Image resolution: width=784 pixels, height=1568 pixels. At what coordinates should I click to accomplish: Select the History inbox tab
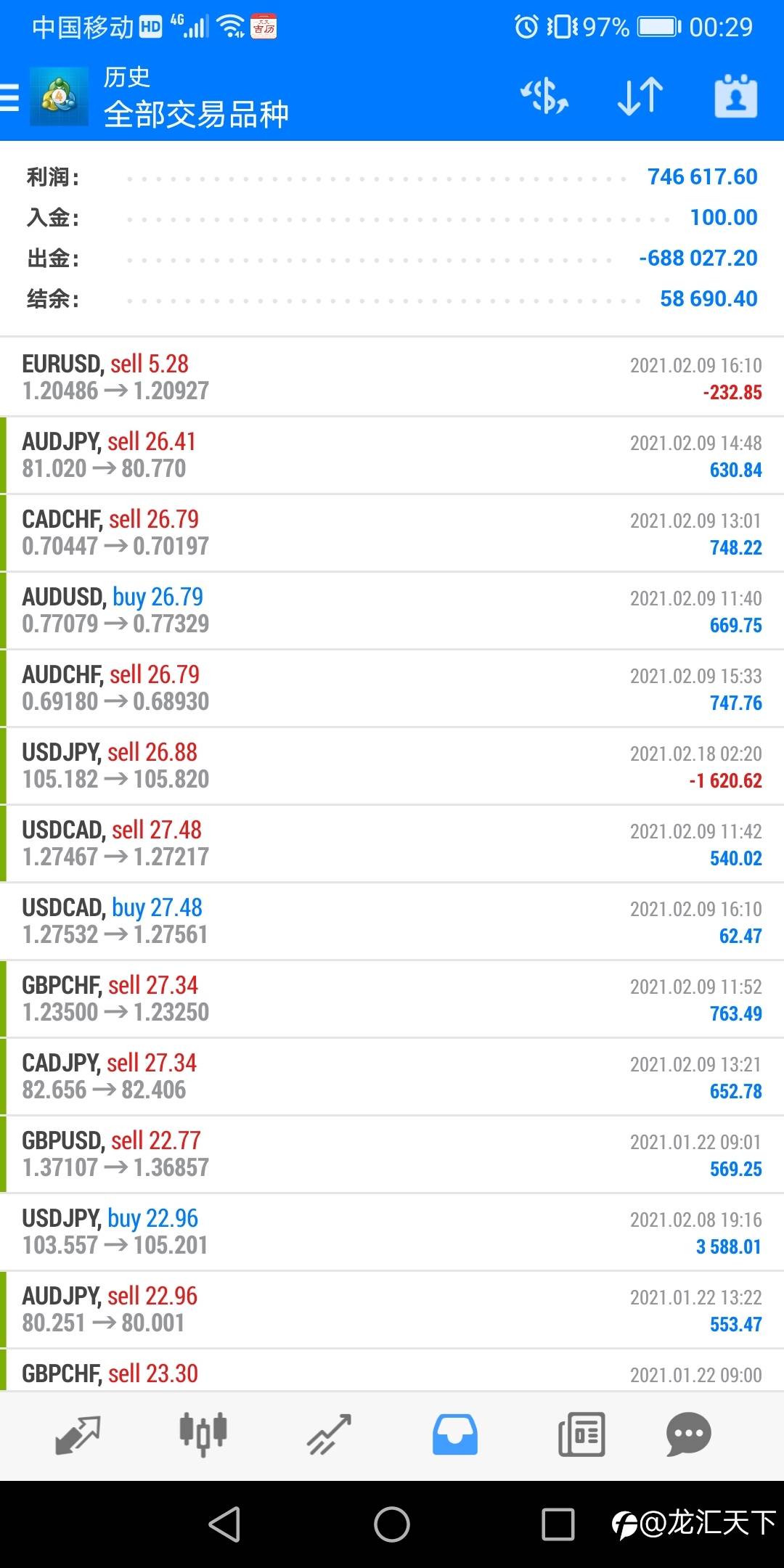tap(455, 1434)
